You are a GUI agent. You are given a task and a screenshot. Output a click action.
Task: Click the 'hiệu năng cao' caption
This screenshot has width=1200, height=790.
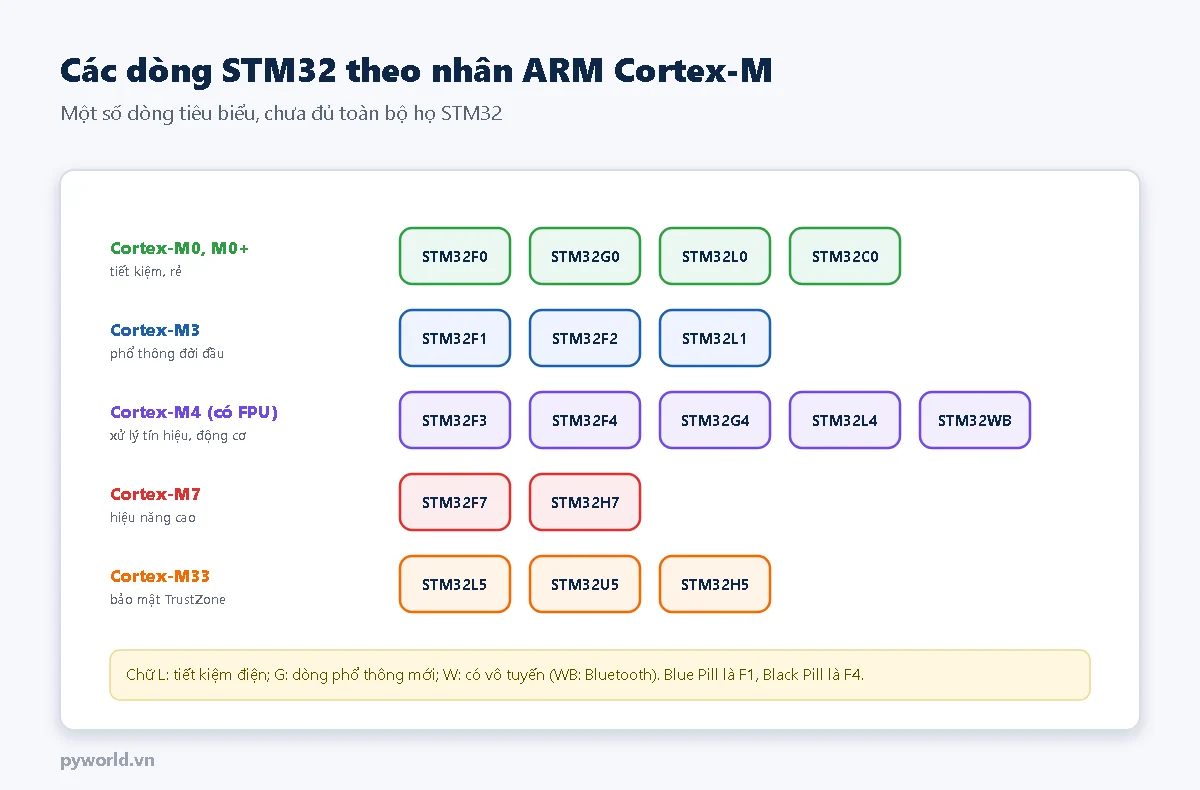(x=153, y=518)
